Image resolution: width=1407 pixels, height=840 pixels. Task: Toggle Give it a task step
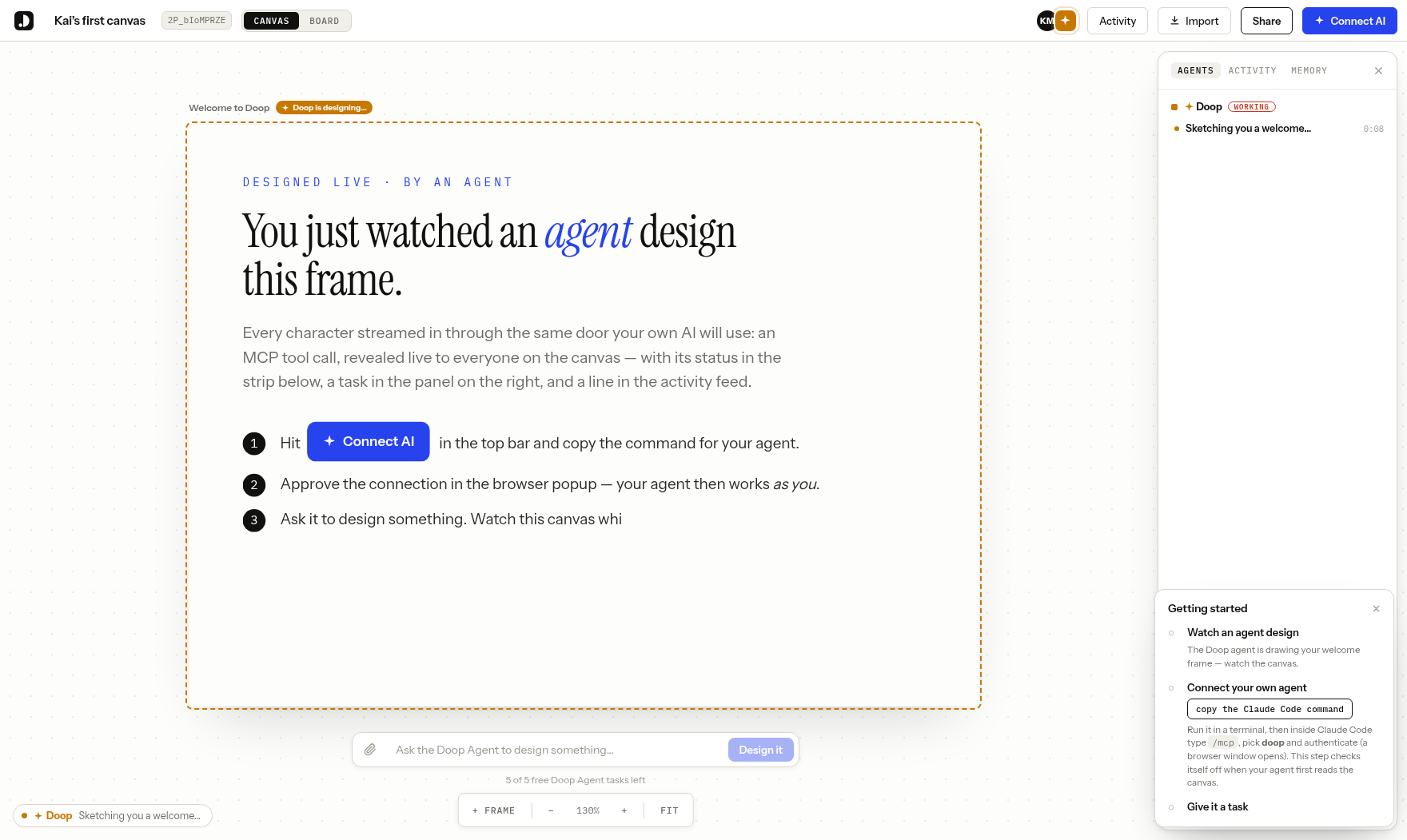[1171, 807]
